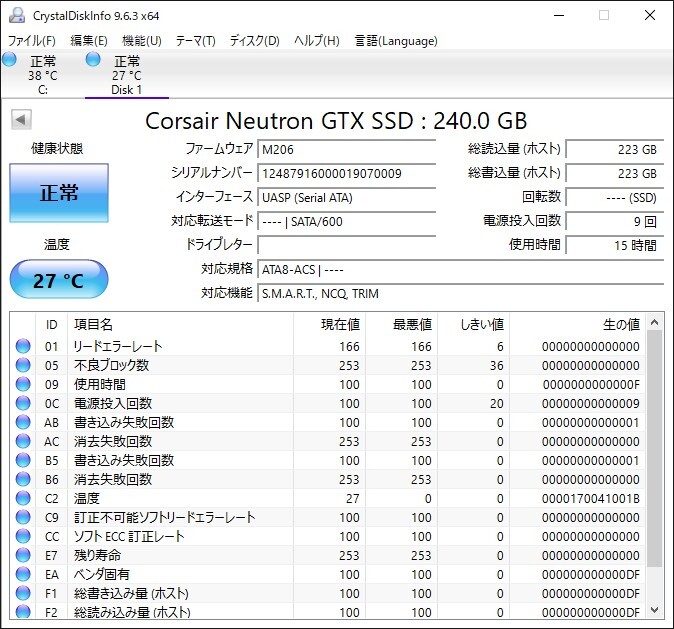The width and height of the screenshot is (674, 629).
Task: Click the しきい値 column header
Action: pyautogui.click(x=474, y=324)
